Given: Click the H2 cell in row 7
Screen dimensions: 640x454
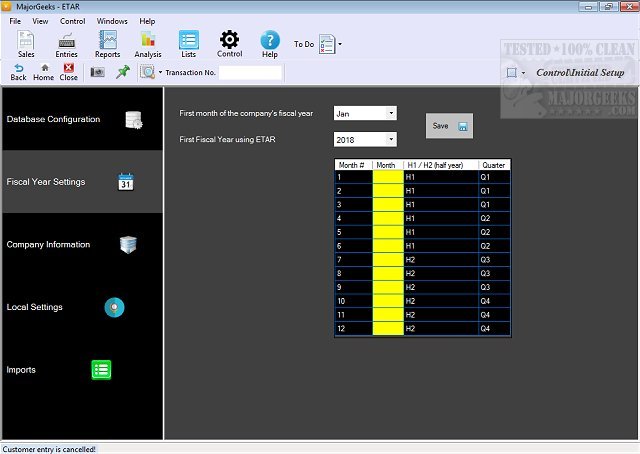Looking at the screenshot, I should 441,260.
